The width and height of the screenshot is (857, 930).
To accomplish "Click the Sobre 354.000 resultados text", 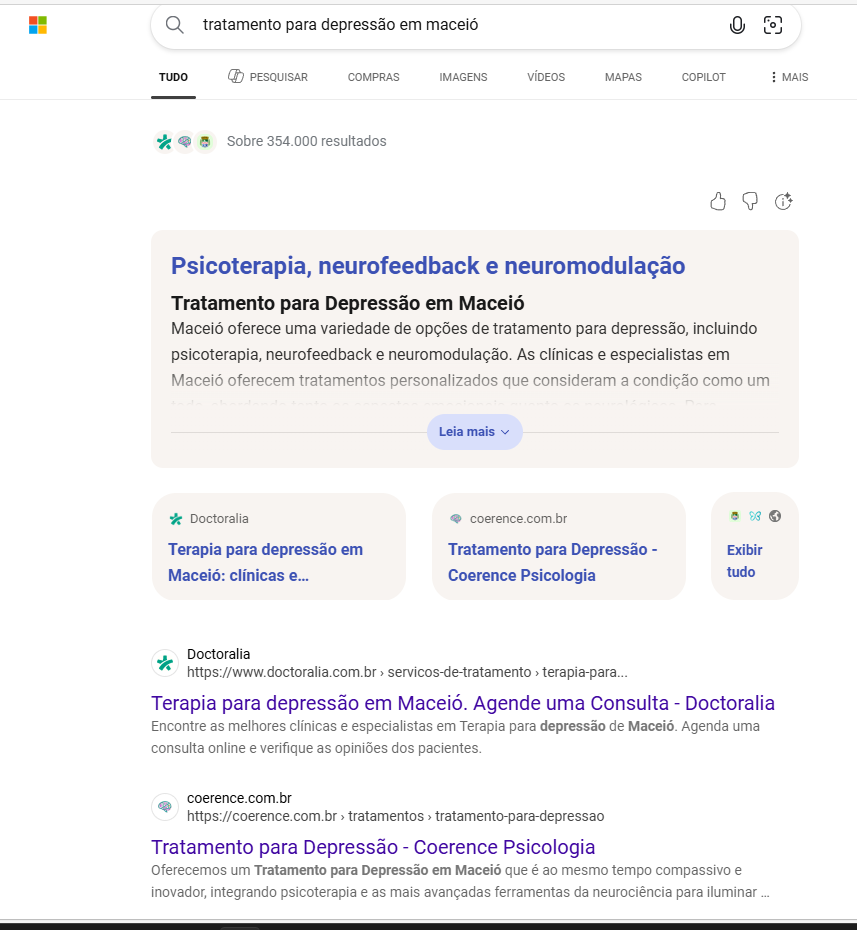I will pyautogui.click(x=307, y=141).
